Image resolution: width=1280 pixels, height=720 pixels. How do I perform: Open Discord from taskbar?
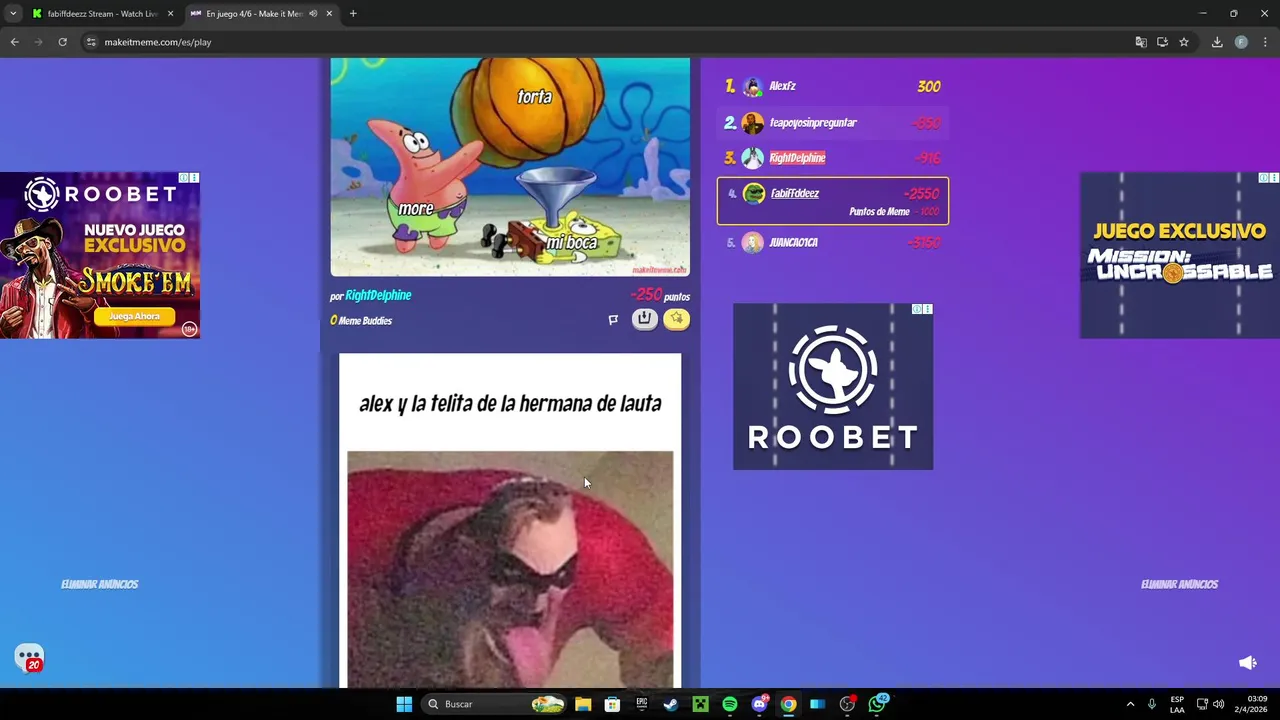(x=759, y=704)
